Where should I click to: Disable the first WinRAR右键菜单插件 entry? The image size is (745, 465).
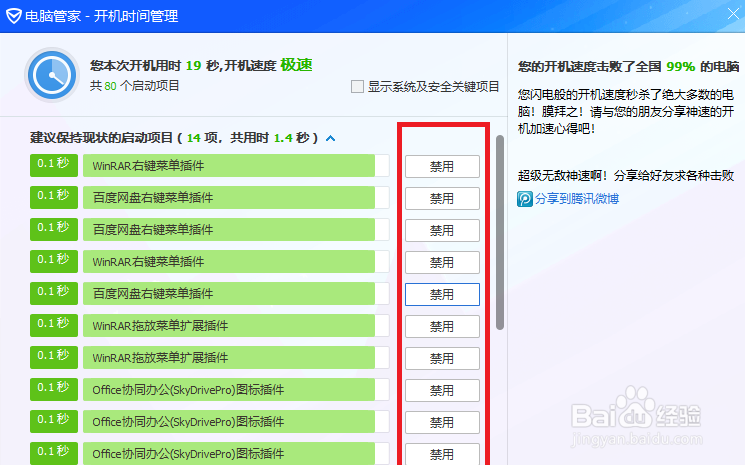[x=442, y=166]
